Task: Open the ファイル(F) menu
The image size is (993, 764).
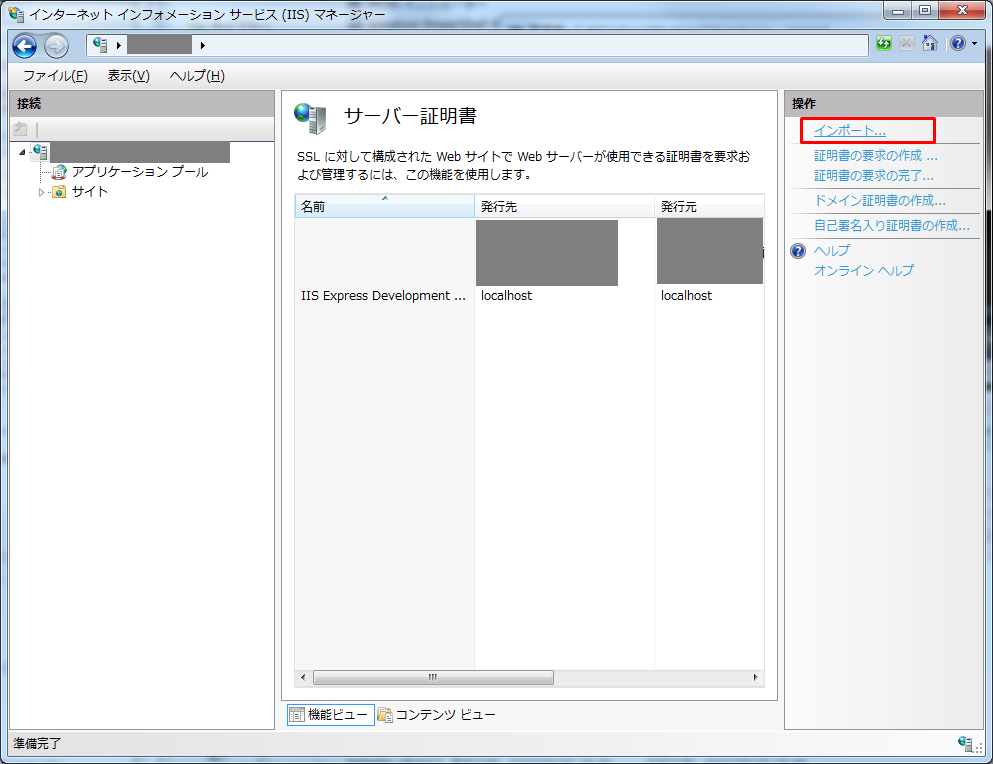Action: [56, 76]
